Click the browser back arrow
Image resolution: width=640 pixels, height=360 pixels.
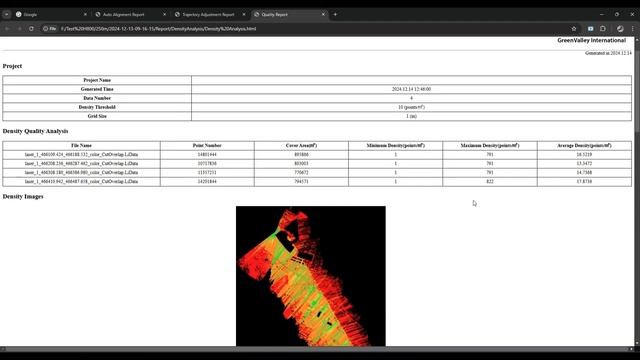coord(7,29)
